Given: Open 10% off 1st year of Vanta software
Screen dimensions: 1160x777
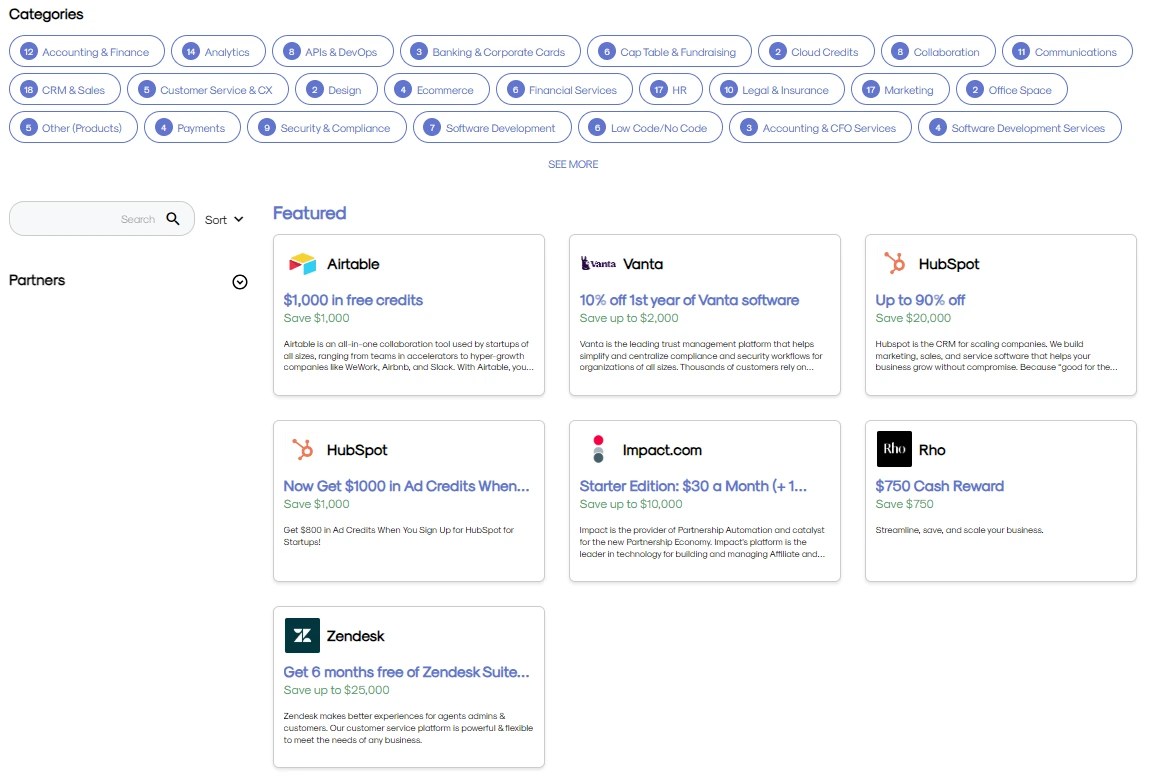Looking at the screenshot, I should [x=689, y=300].
